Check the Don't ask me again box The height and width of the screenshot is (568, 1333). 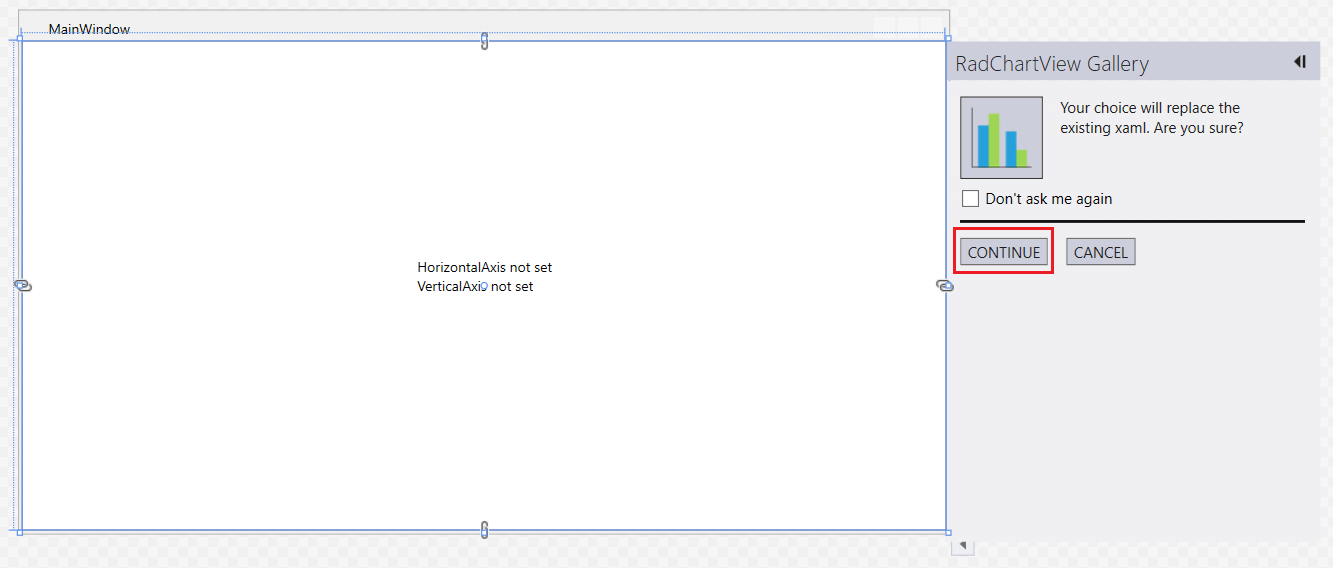point(970,198)
